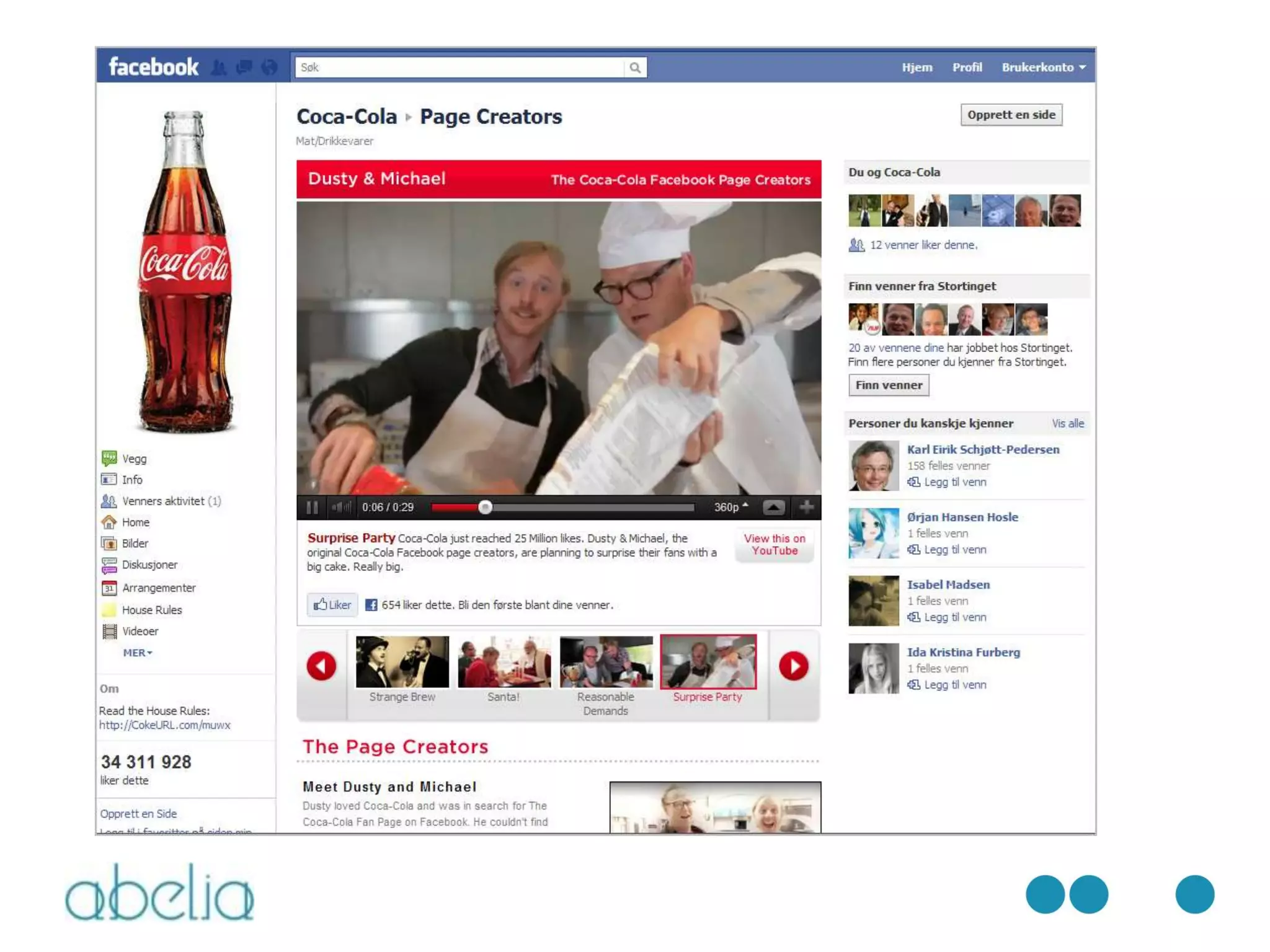Open the 360p quality dropdown
The image size is (1270, 952).
pos(731,508)
